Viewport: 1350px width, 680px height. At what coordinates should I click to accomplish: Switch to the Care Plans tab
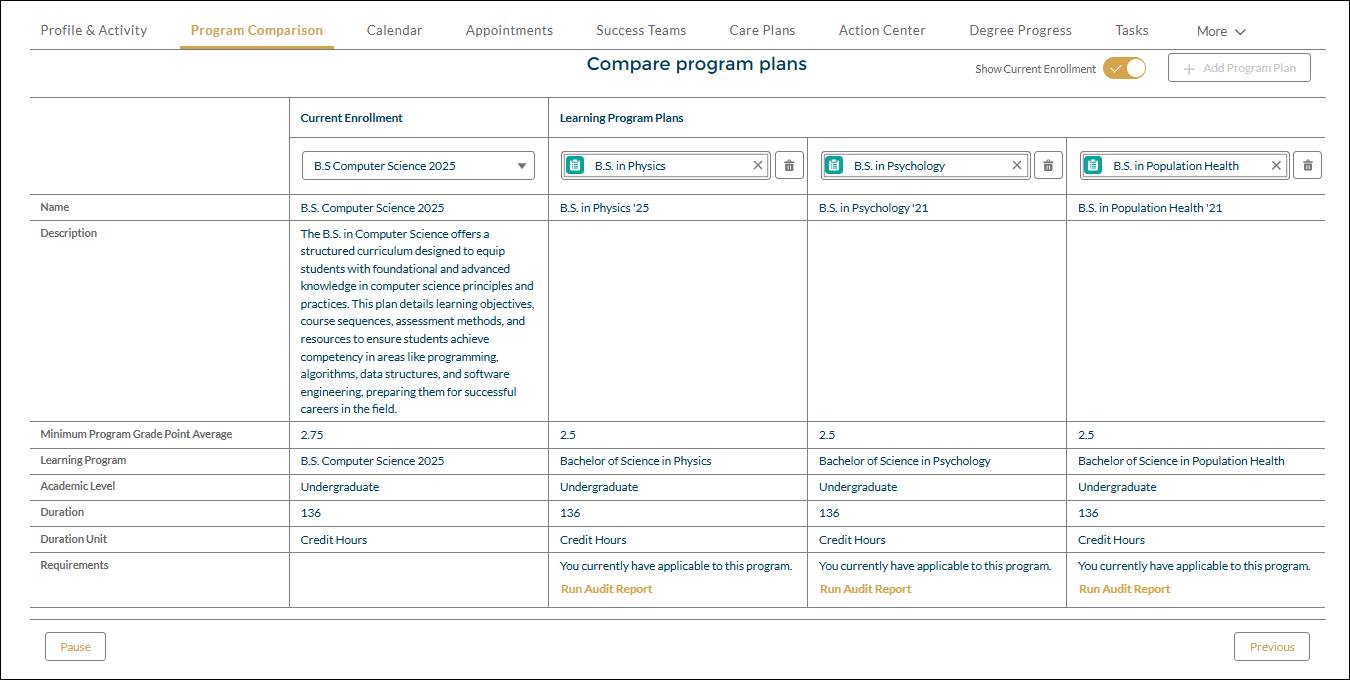pos(762,30)
